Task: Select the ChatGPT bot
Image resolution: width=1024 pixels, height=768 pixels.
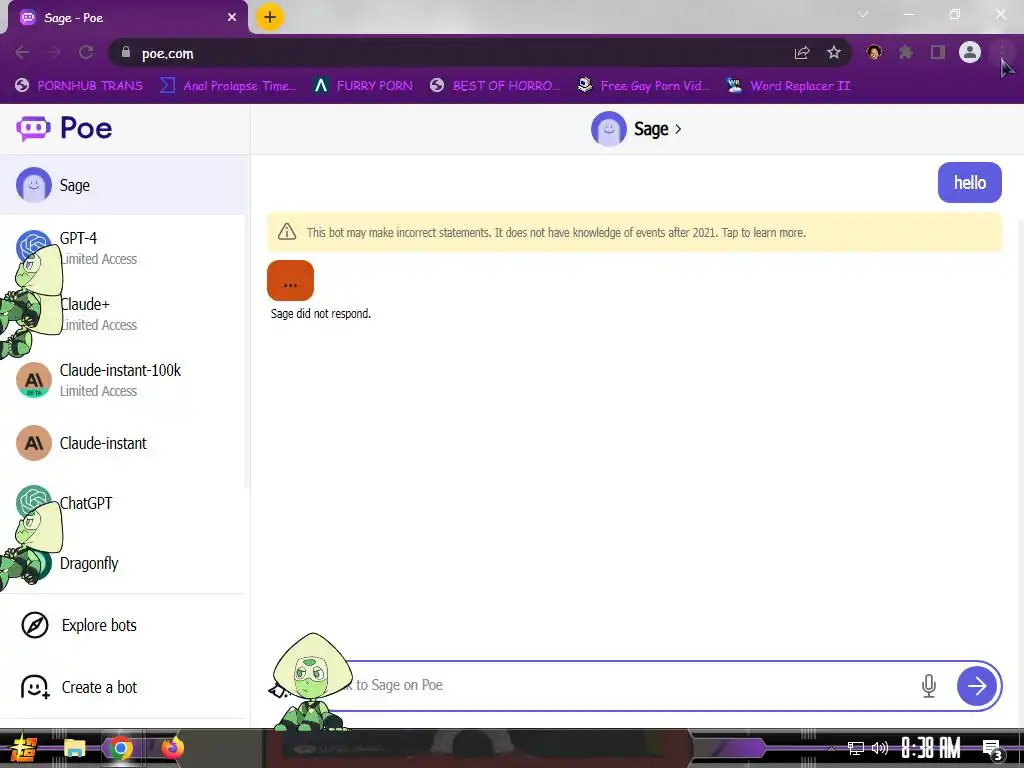Action: pos(123,503)
